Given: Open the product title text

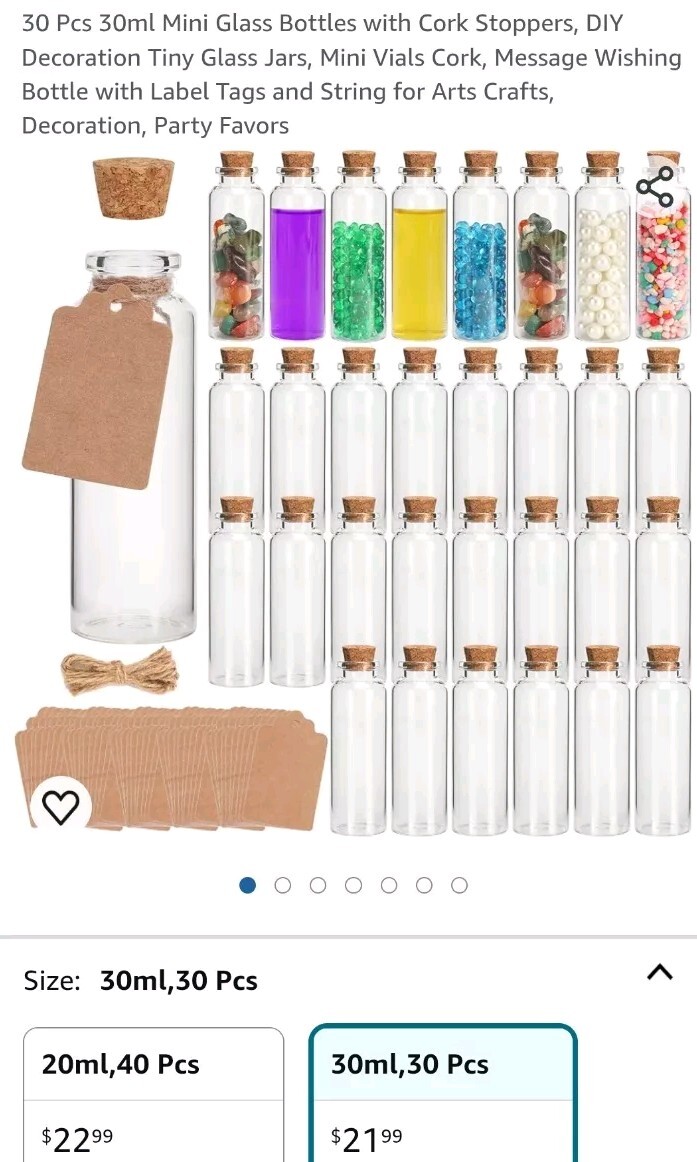Looking at the screenshot, I should [351, 74].
